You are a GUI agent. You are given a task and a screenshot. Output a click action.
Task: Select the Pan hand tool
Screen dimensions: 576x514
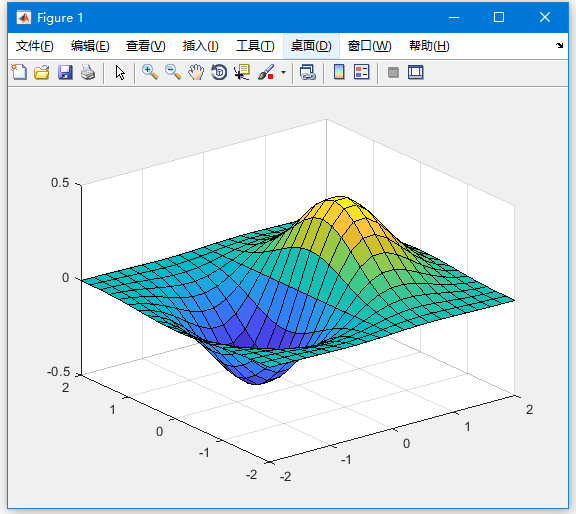196,72
